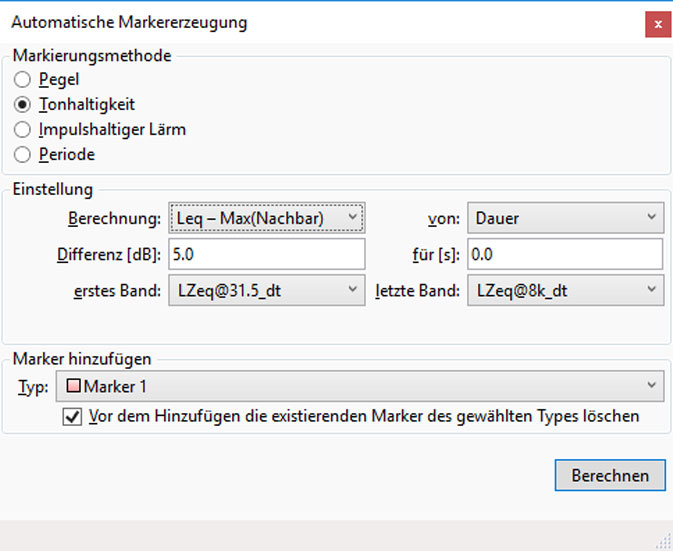Viewport: 673px width, 551px height.
Task: Click the Einstellung group label
Action: (53, 189)
